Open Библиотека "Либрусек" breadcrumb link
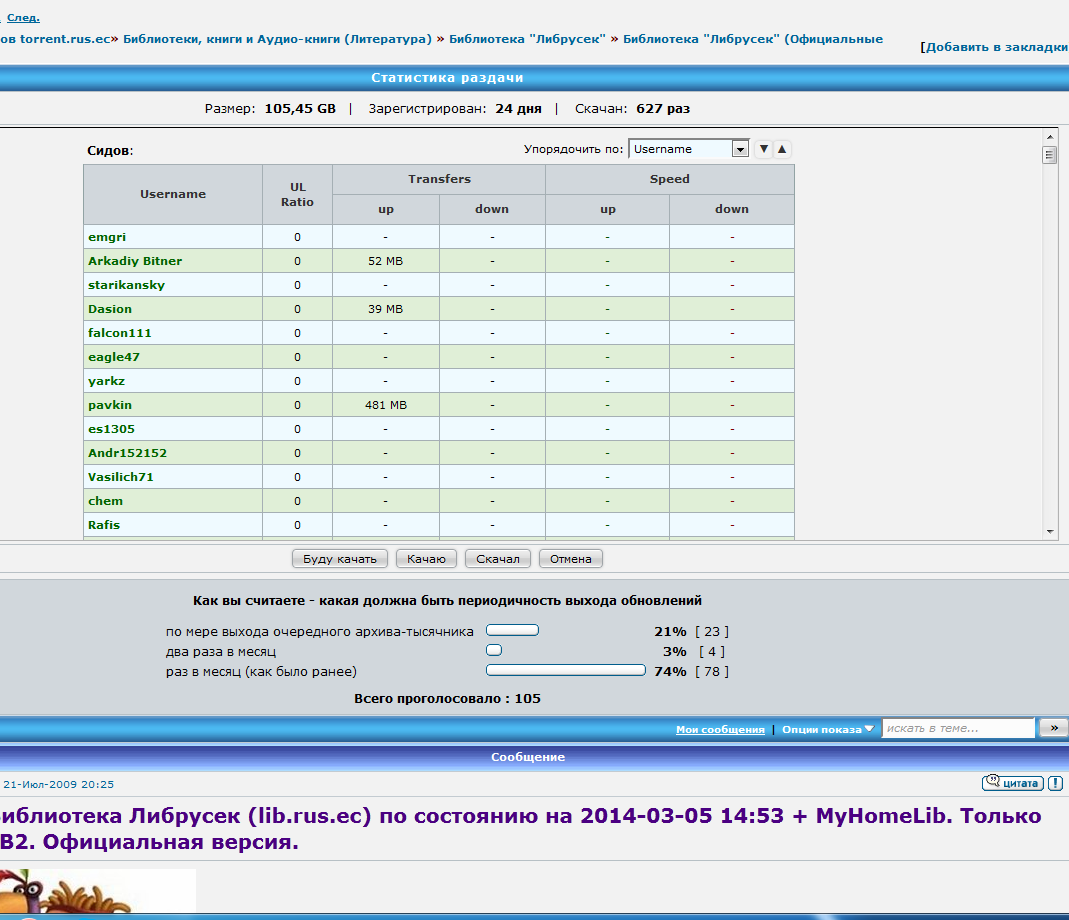This screenshot has width=1069, height=920. (527, 39)
